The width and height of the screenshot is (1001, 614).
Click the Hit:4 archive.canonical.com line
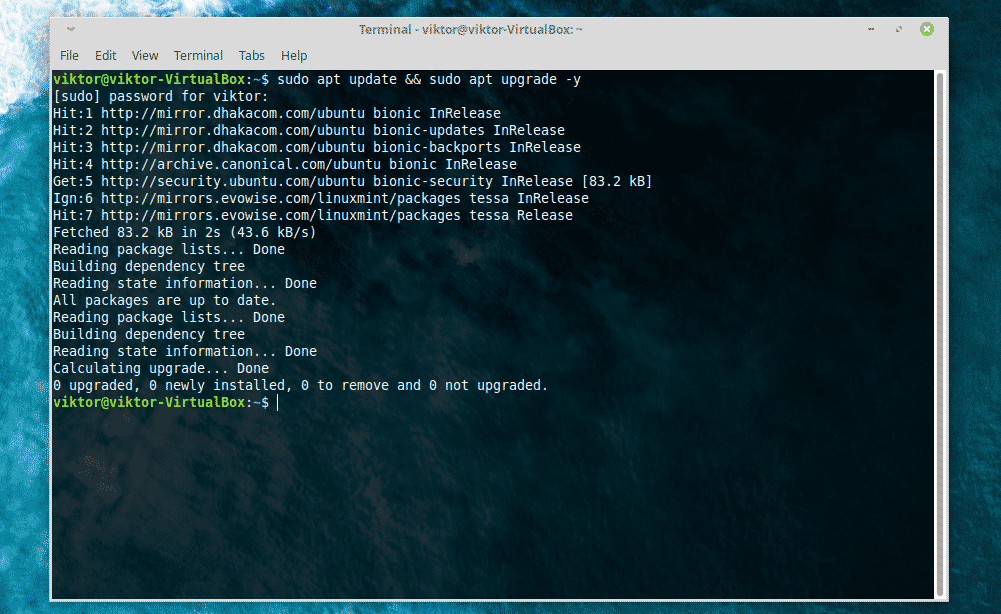click(285, 164)
